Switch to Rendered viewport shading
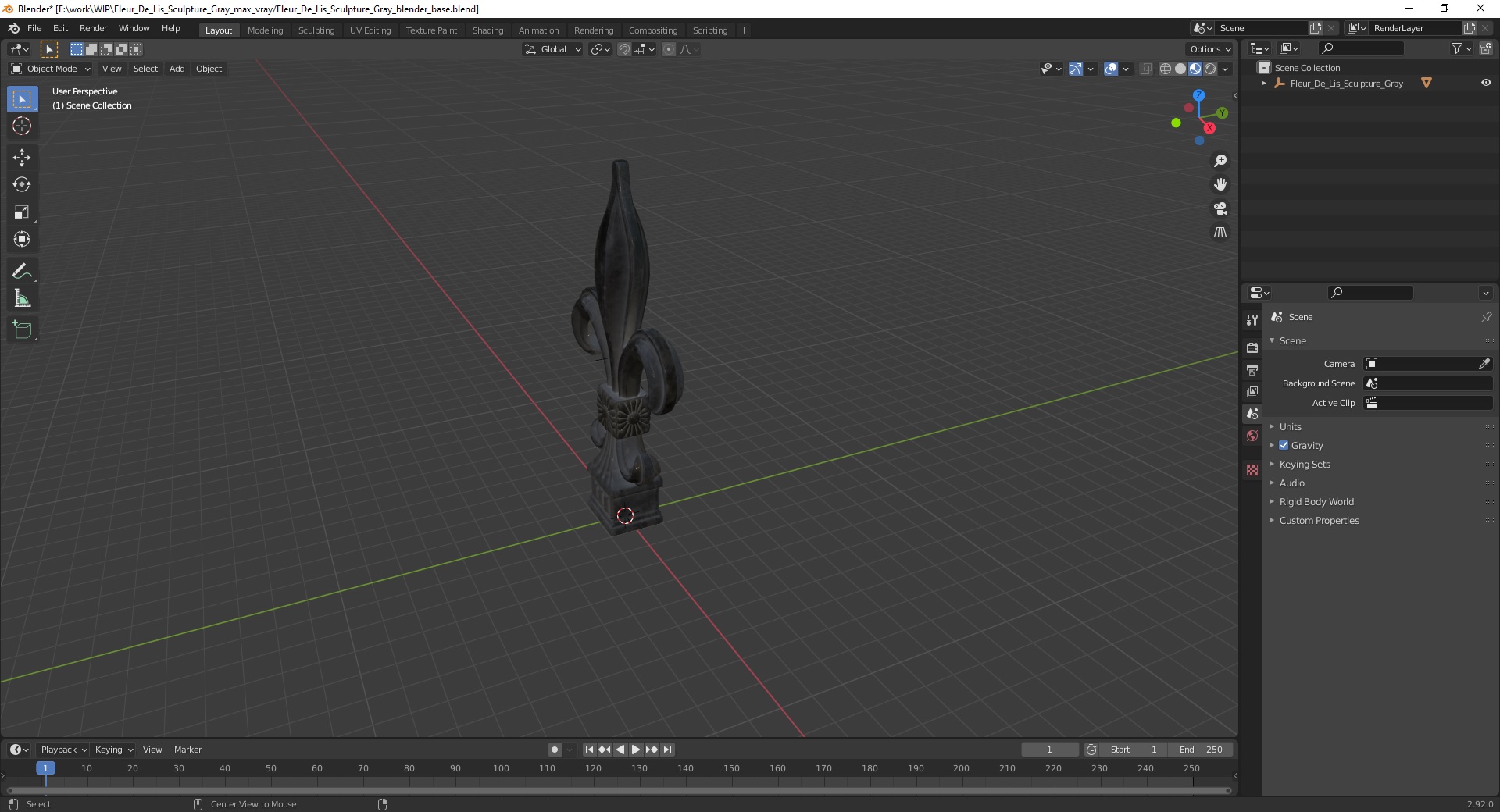This screenshot has height=812, width=1500. [1210, 69]
